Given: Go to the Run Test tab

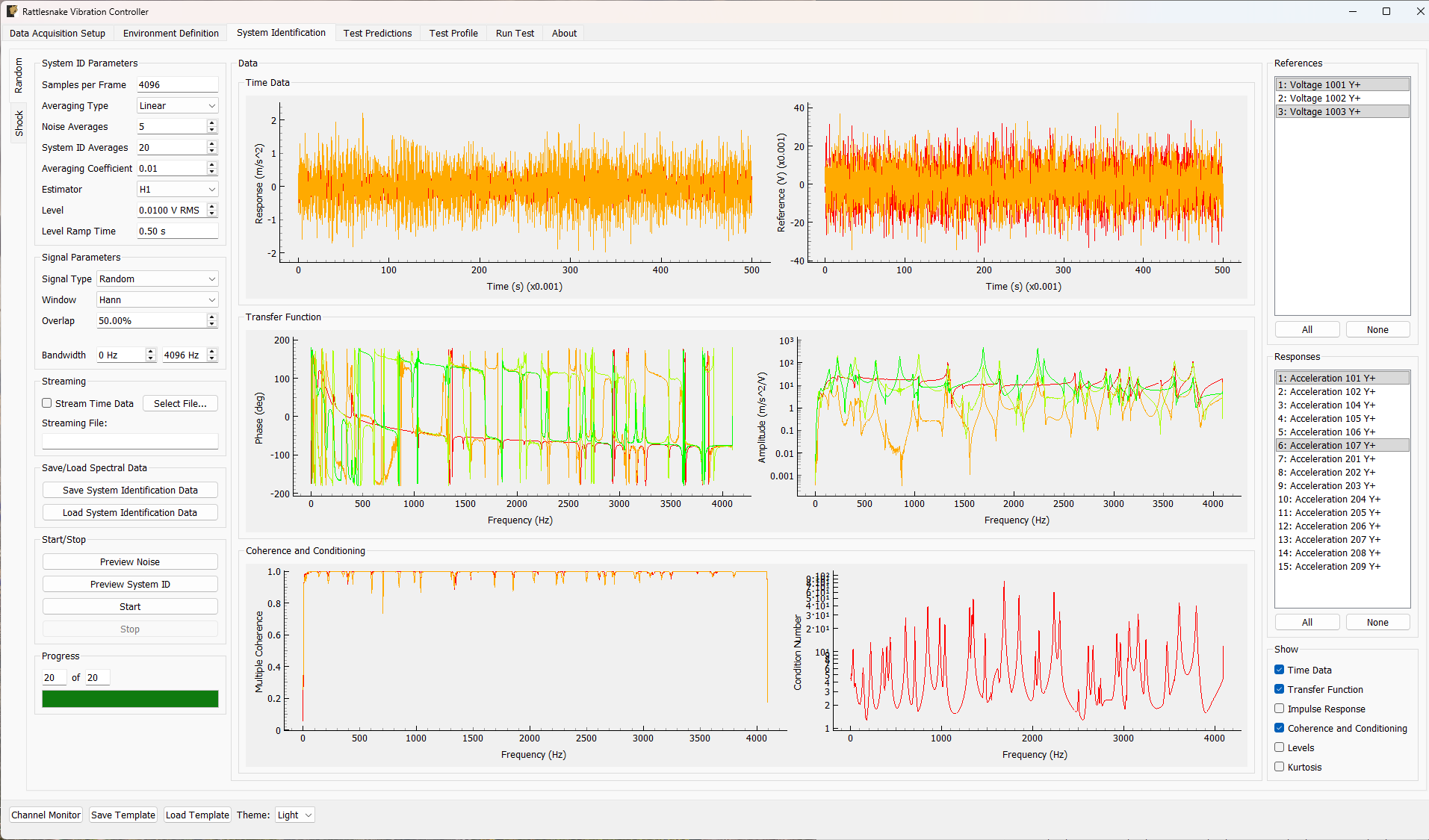Looking at the screenshot, I should tap(515, 33).
